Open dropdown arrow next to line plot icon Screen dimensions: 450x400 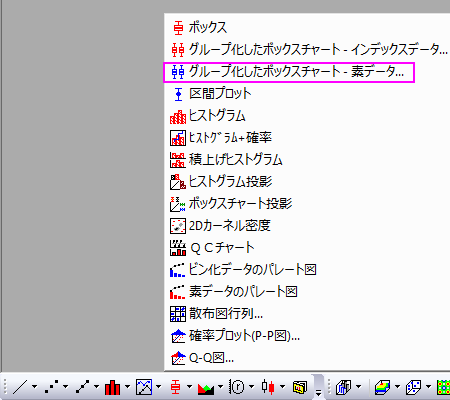(x=35, y=387)
